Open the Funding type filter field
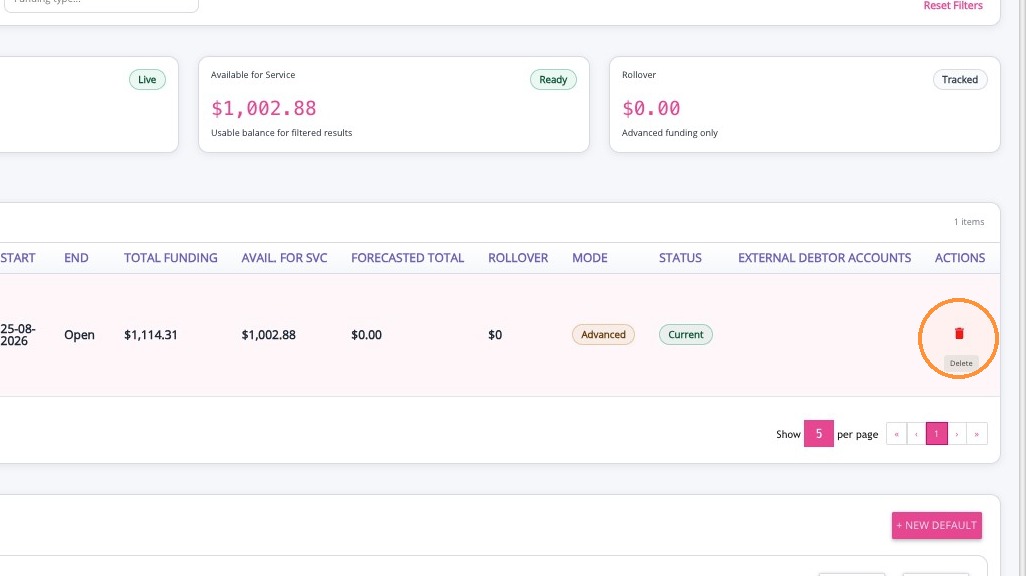The image size is (1033, 576). click(99, 3)
